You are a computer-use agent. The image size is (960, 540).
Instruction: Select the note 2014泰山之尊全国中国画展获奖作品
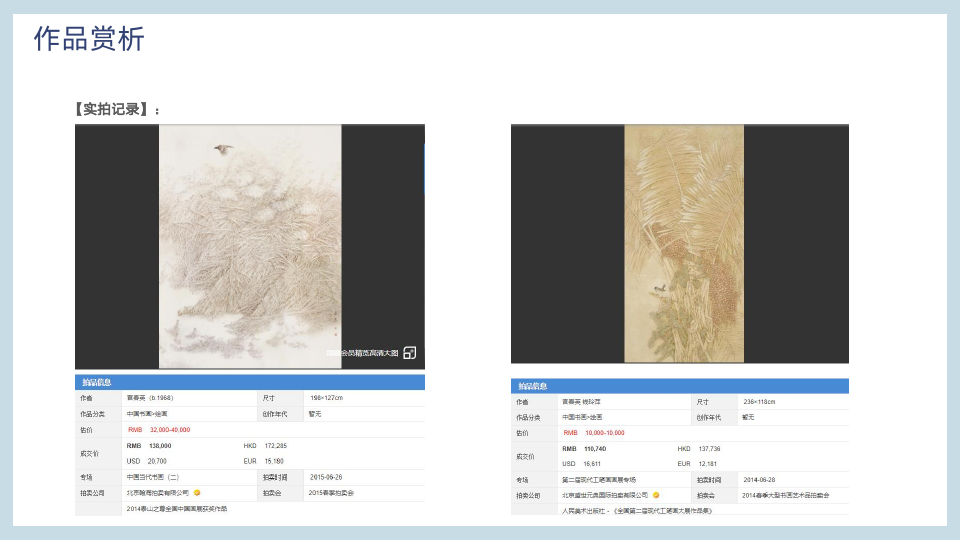pos(176,509)
